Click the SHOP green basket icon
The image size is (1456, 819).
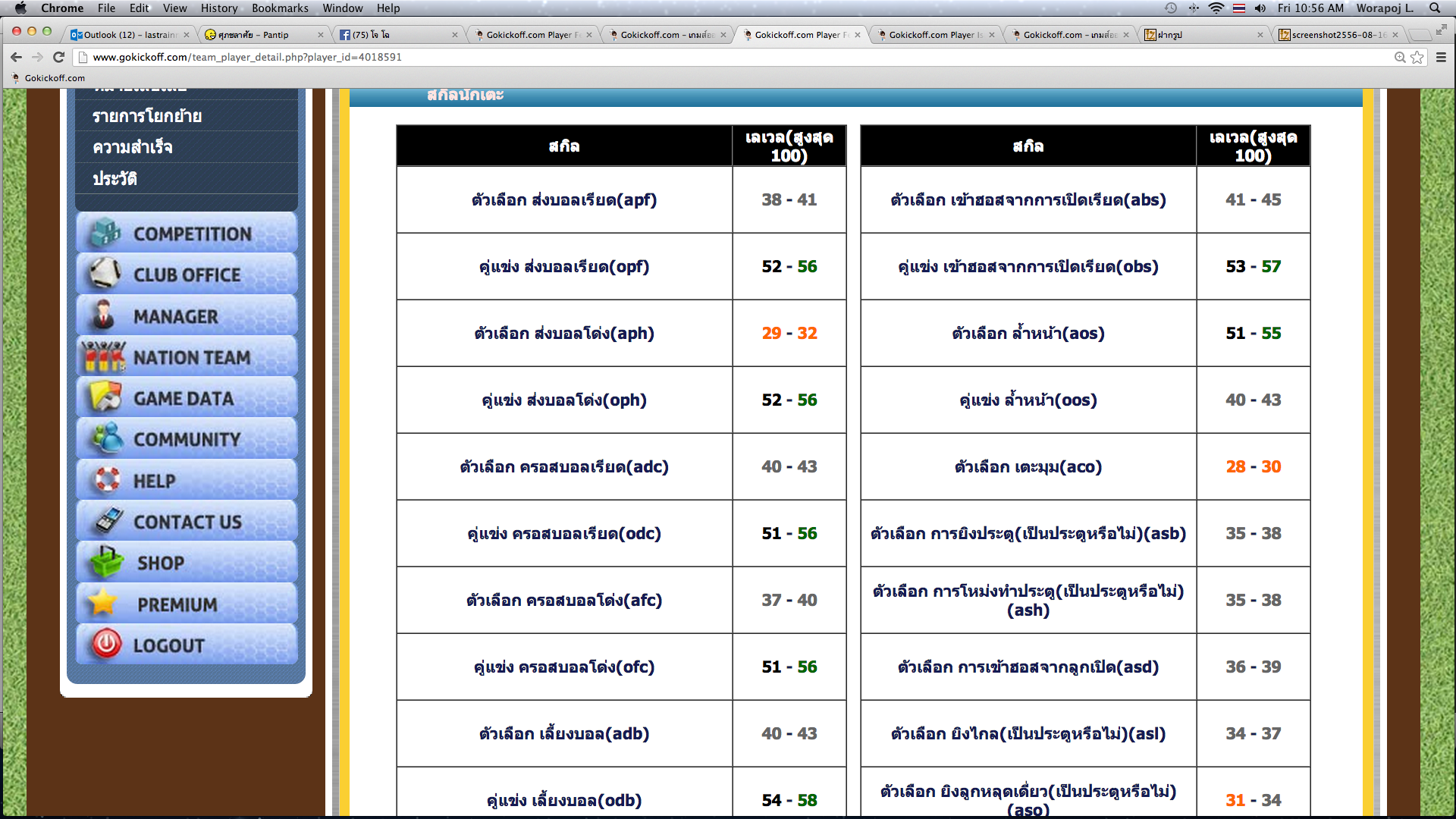pos(106,562)
